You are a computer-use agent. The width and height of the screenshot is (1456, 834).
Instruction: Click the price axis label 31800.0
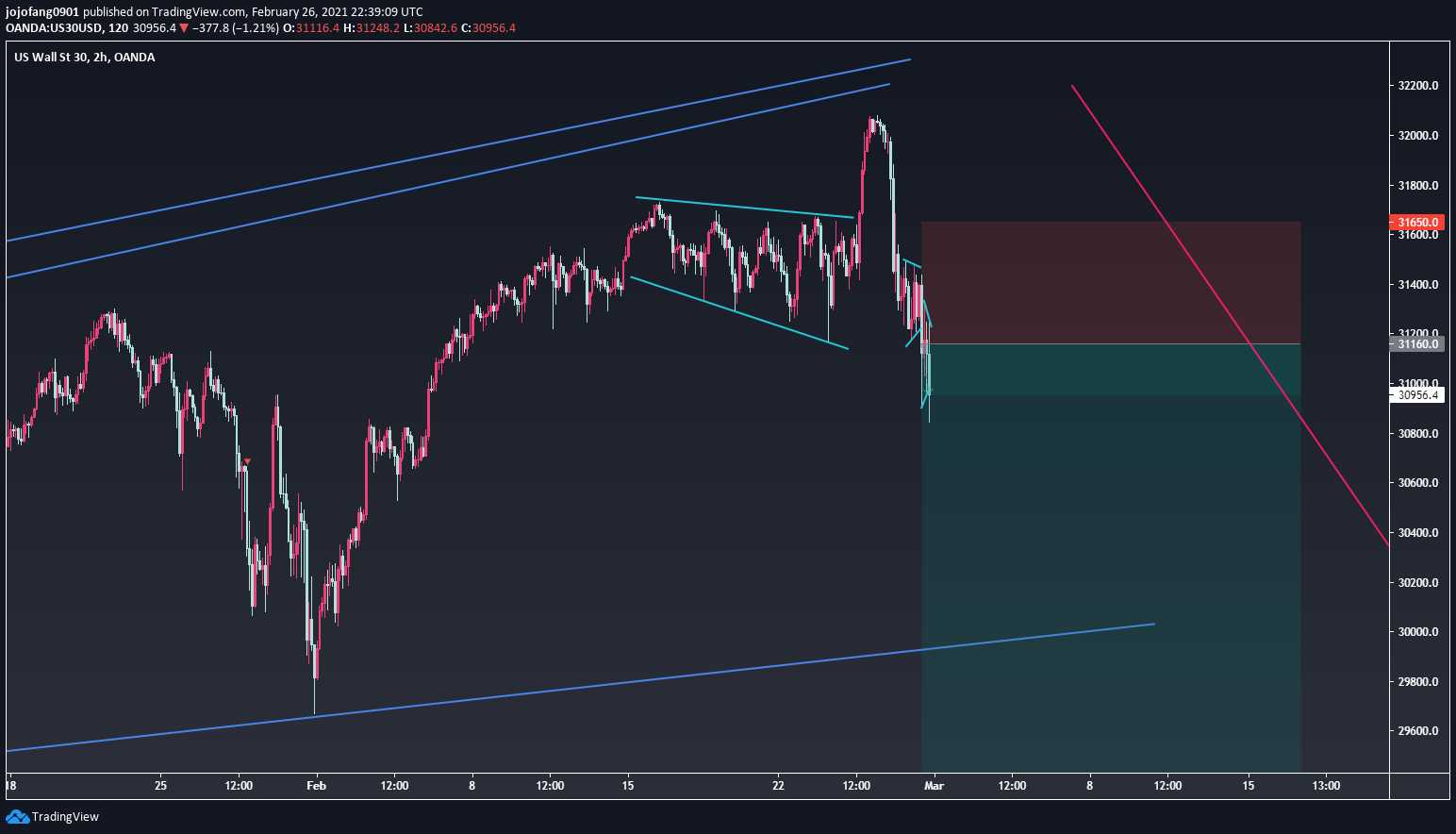point(1418,186)
